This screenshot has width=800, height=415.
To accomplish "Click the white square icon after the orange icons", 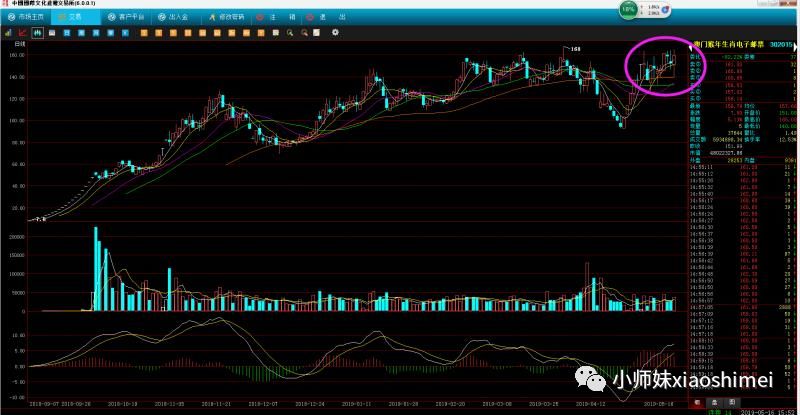I will 276,33.
